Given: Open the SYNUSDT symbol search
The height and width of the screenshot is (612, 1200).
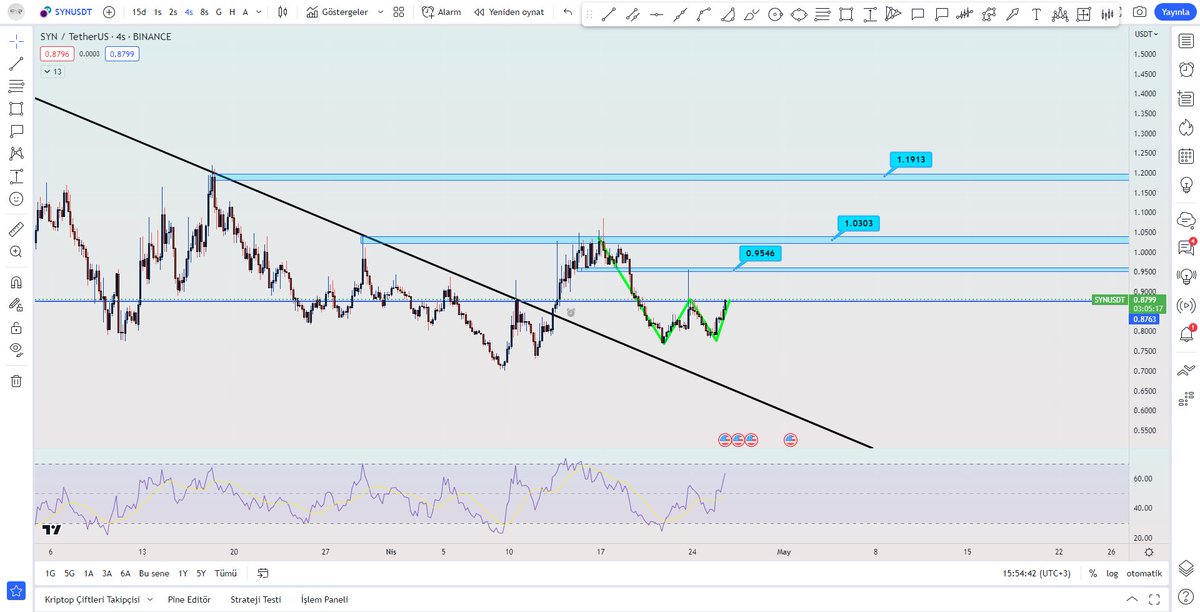Looking at the screenshot, I should click(x=66, y=12).
